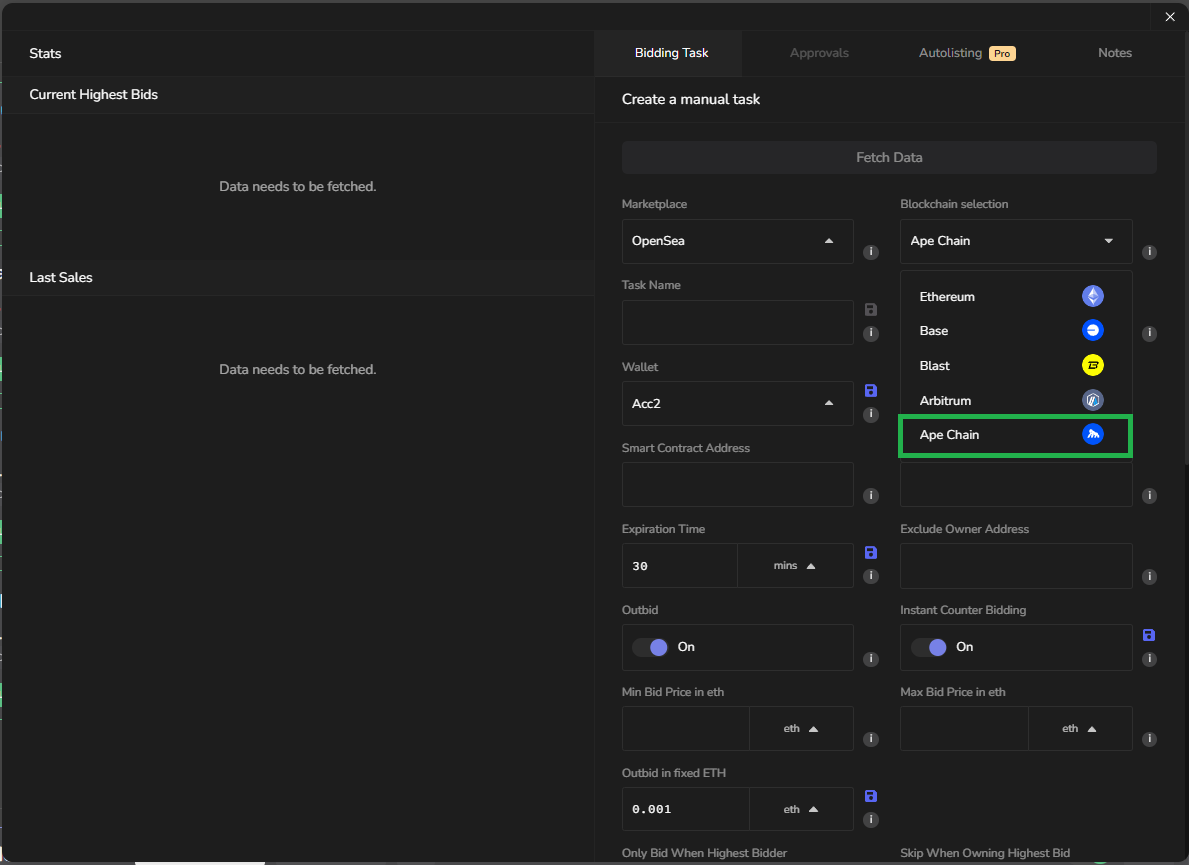Open the Approvals tab
Viewport: 1189px width, 865px height.
click(819, 53)
